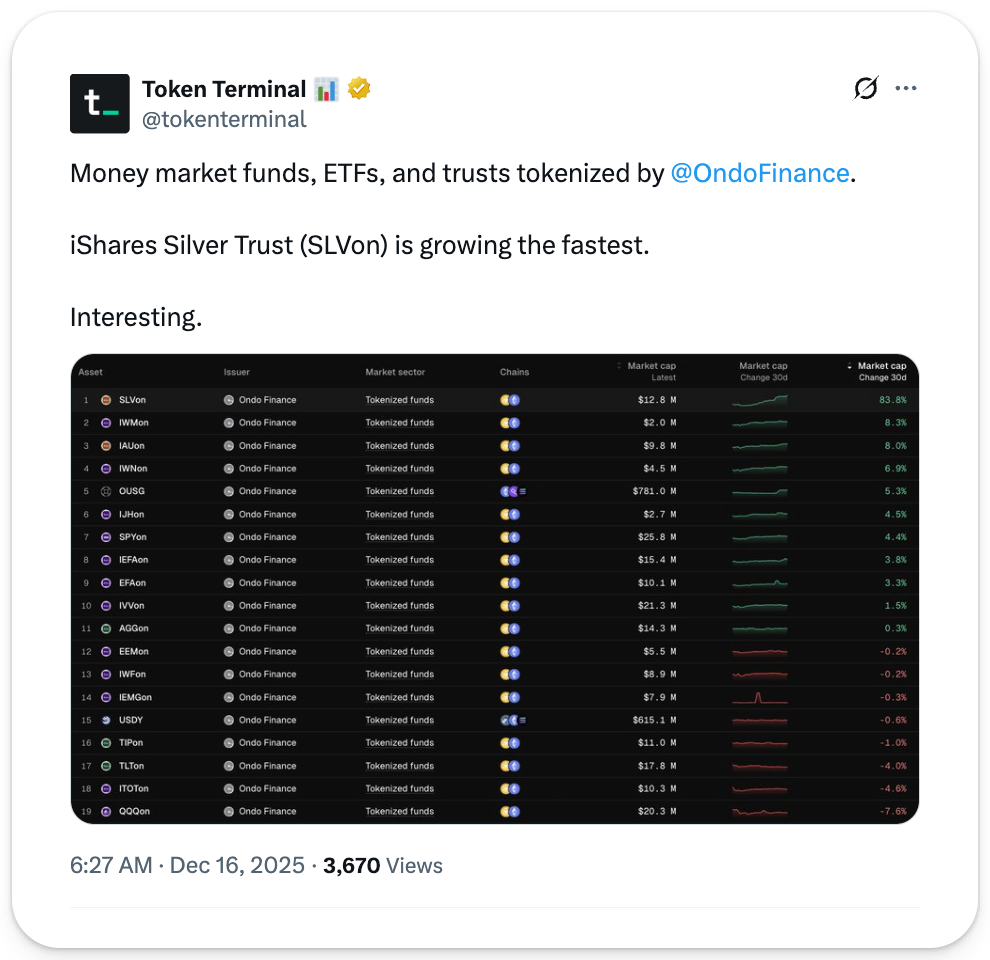Click the SPYon row asset name
Image resolution: width=990 pixels, height=960 pixels.
click(133, 537)
